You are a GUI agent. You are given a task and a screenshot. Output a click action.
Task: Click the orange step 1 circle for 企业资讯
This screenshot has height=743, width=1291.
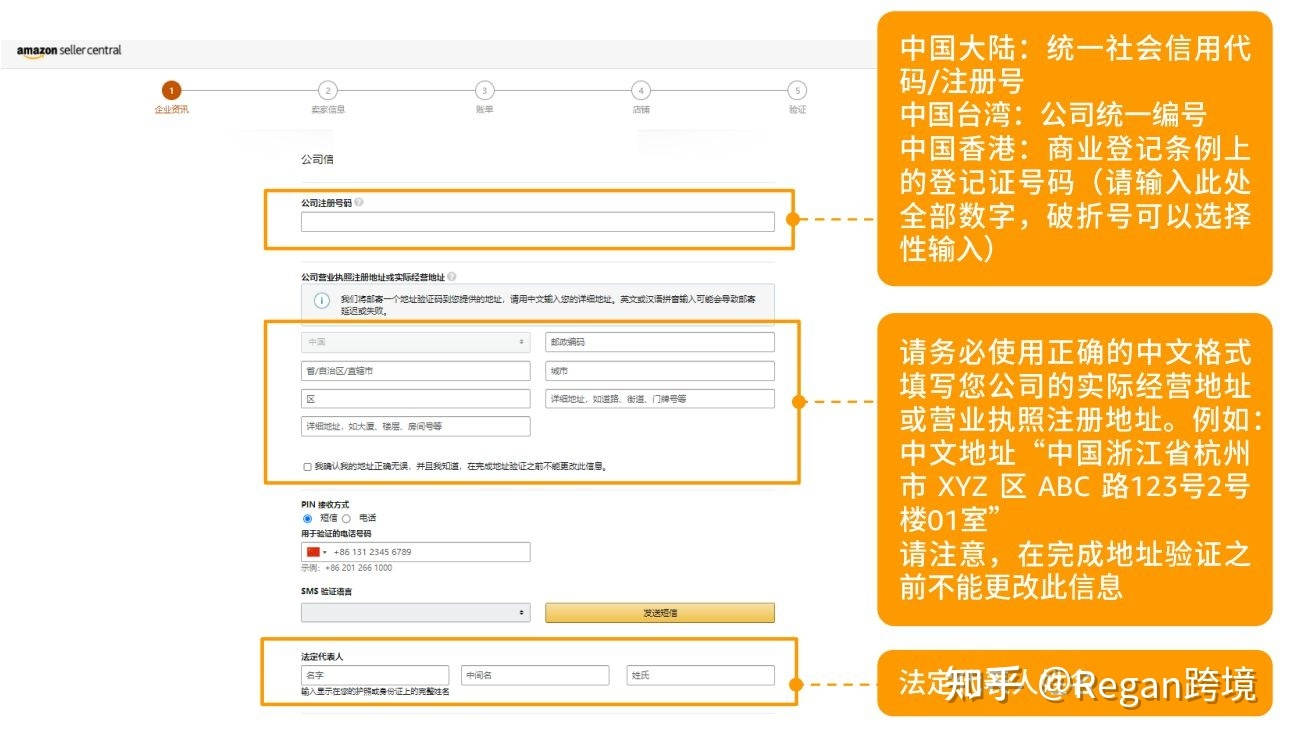tap(170, 89)
